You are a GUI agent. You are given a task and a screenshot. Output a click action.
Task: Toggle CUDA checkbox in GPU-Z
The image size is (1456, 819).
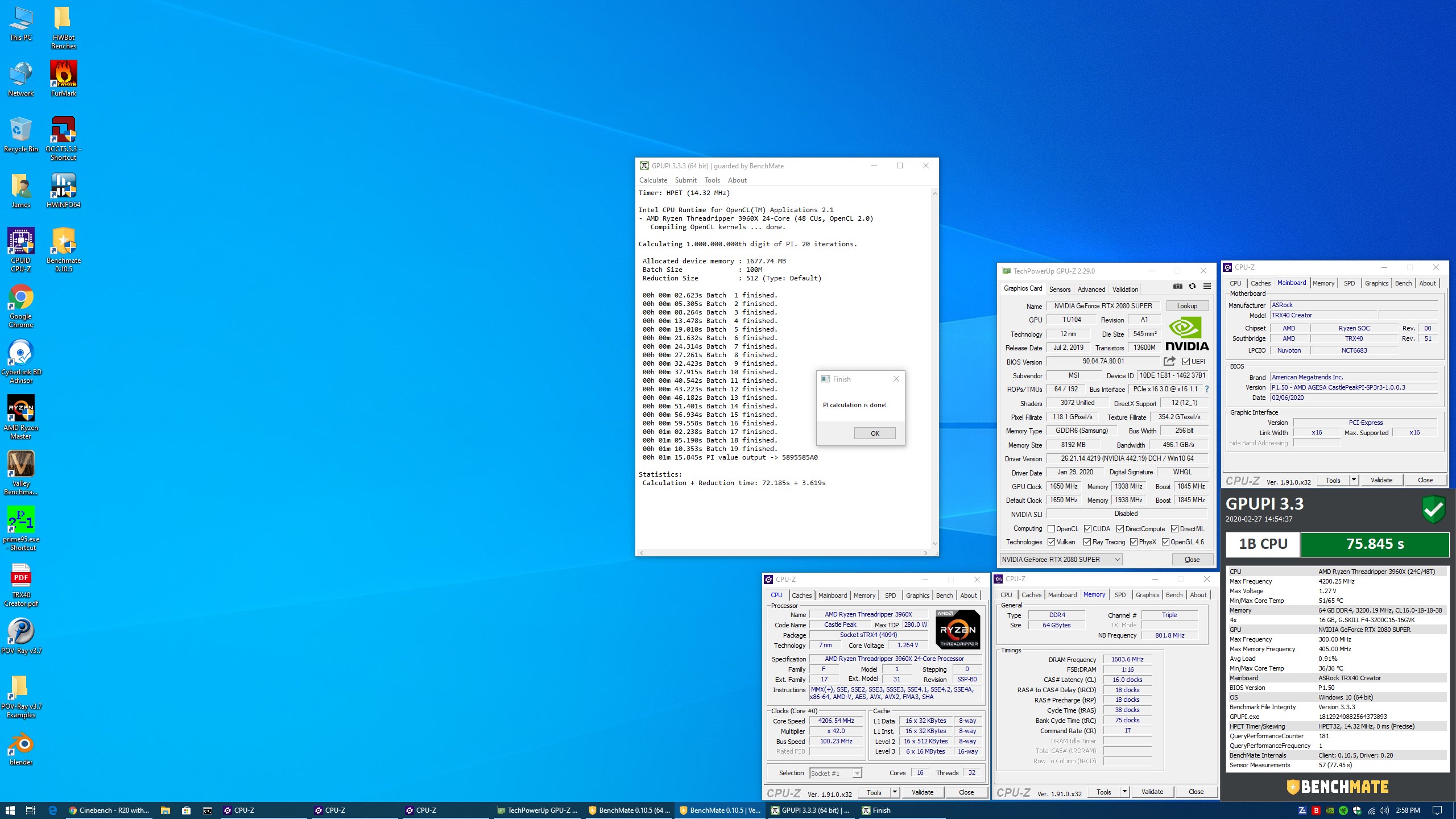[x=1087, y=529]
